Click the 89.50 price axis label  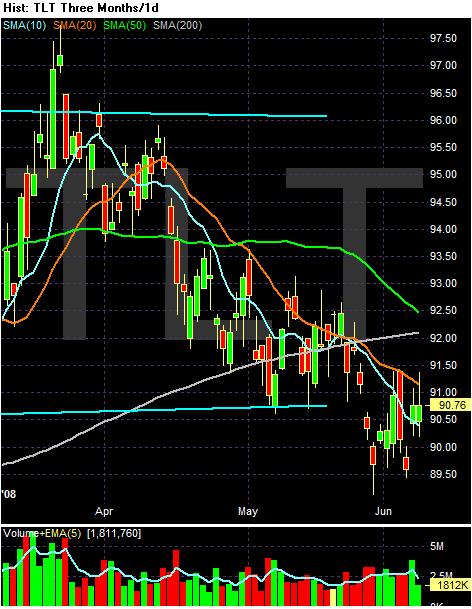(443, 474)
